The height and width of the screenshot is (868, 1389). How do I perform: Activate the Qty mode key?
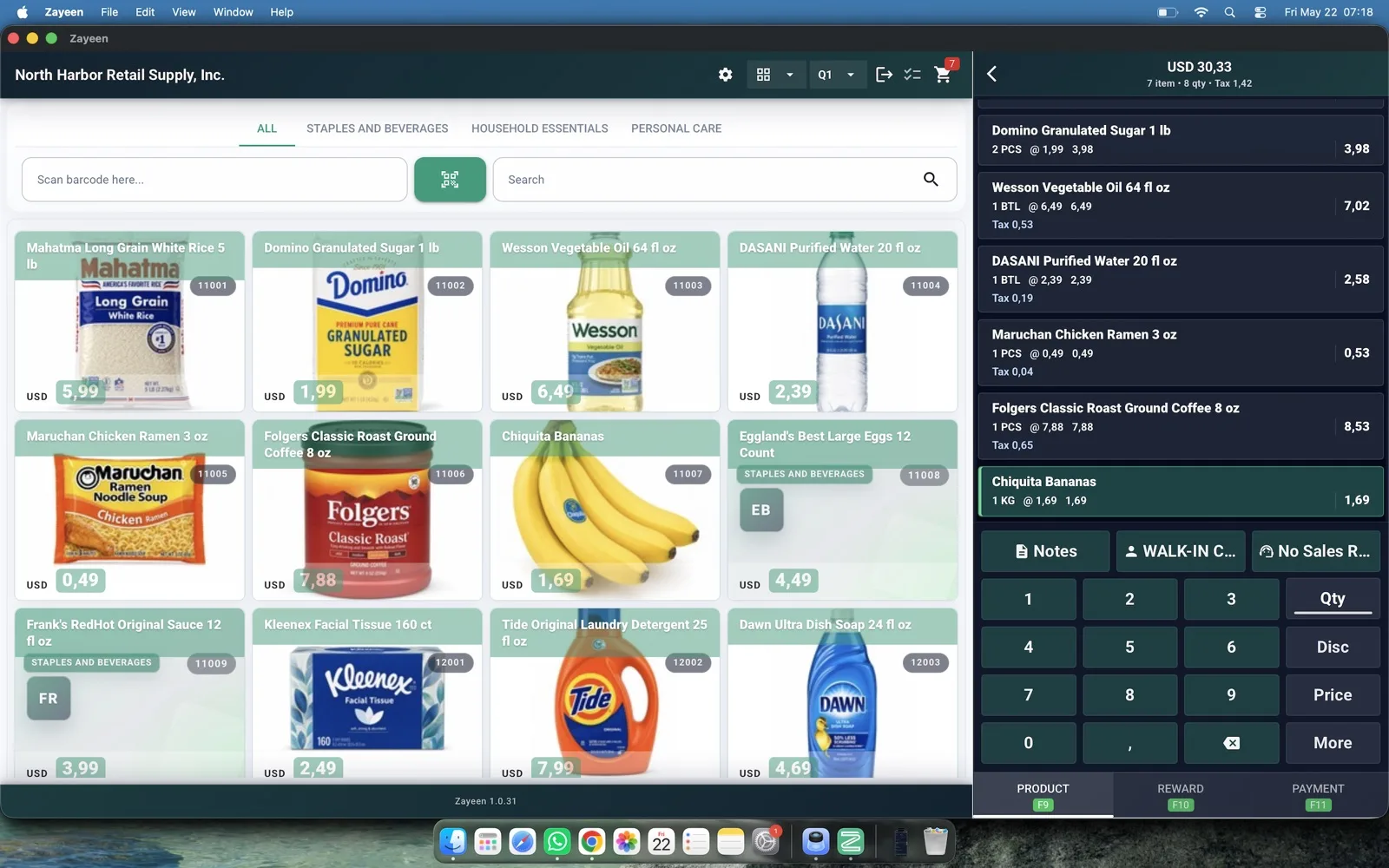click(1333, 599)
